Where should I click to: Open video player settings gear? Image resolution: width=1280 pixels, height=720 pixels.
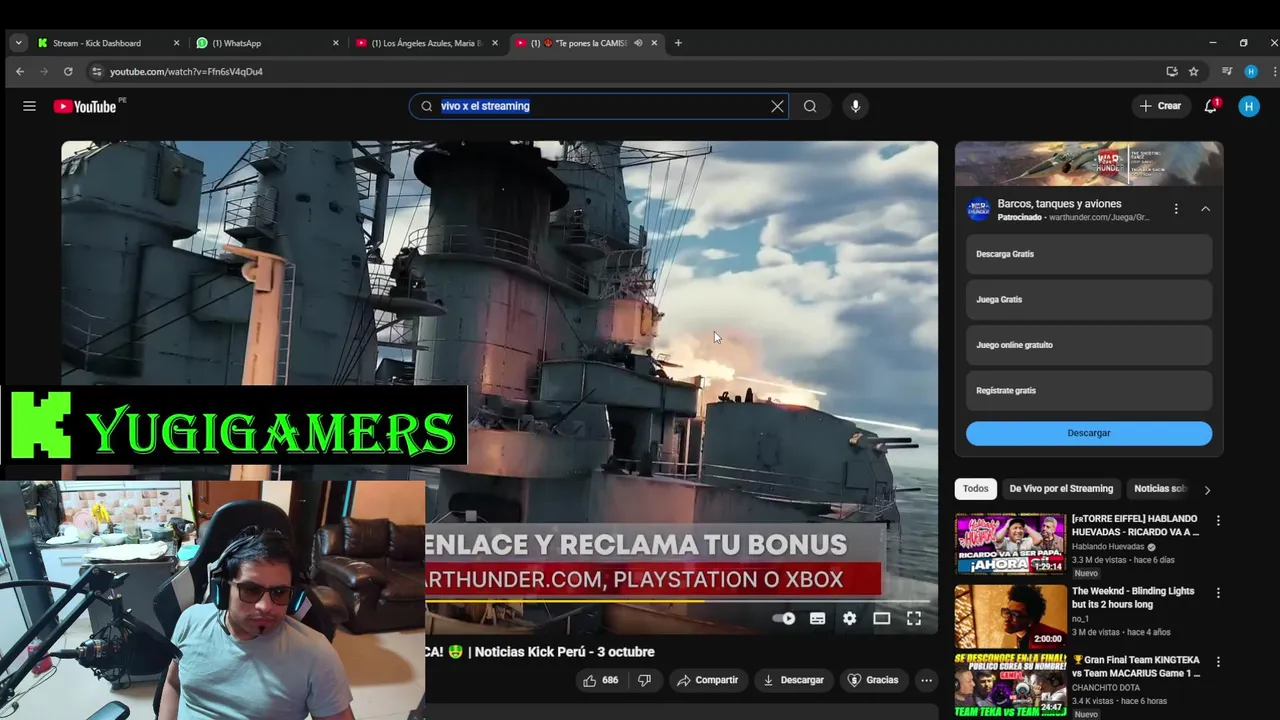[x=849, y=619]
